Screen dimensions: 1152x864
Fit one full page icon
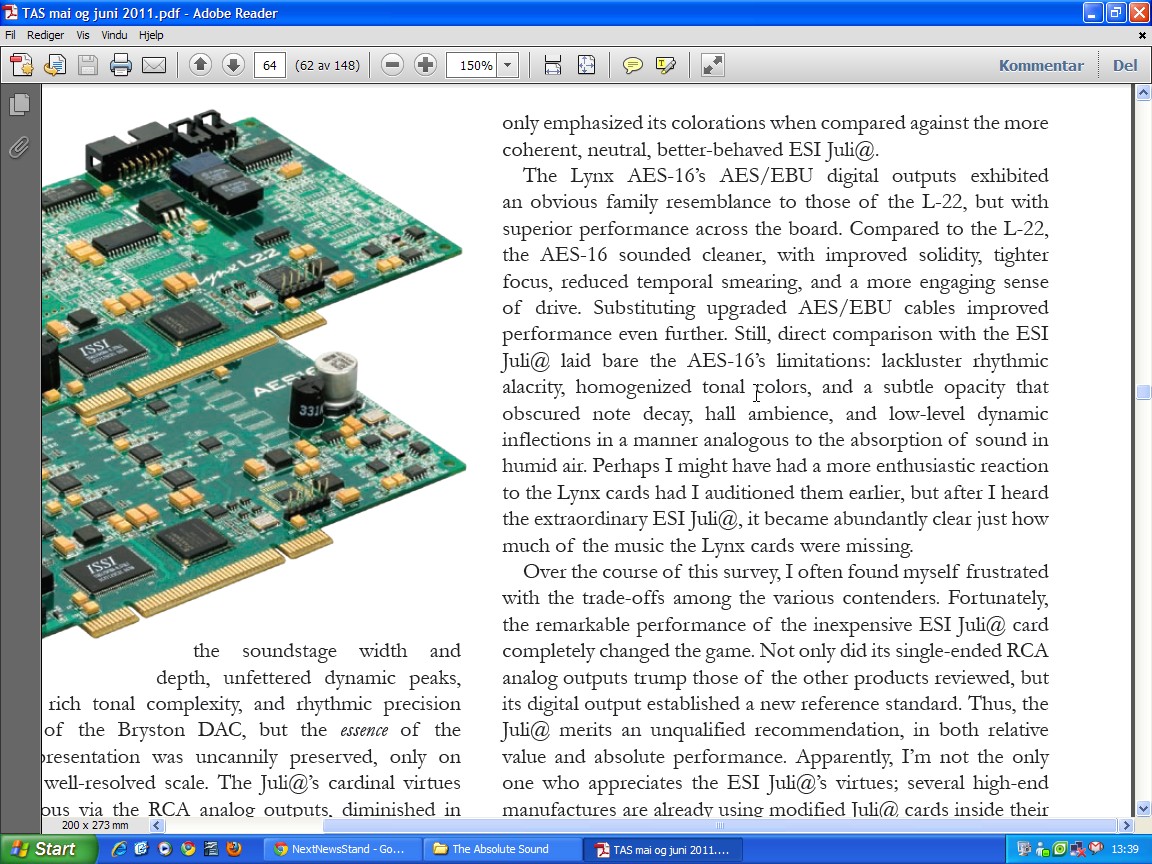click(x=586, y=65)
